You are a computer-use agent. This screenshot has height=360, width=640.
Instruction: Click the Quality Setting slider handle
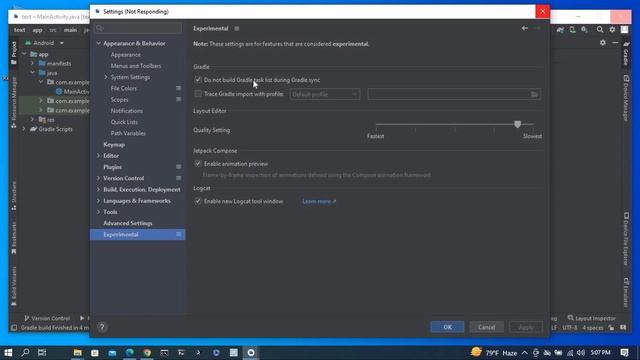[x=518, y=124]
